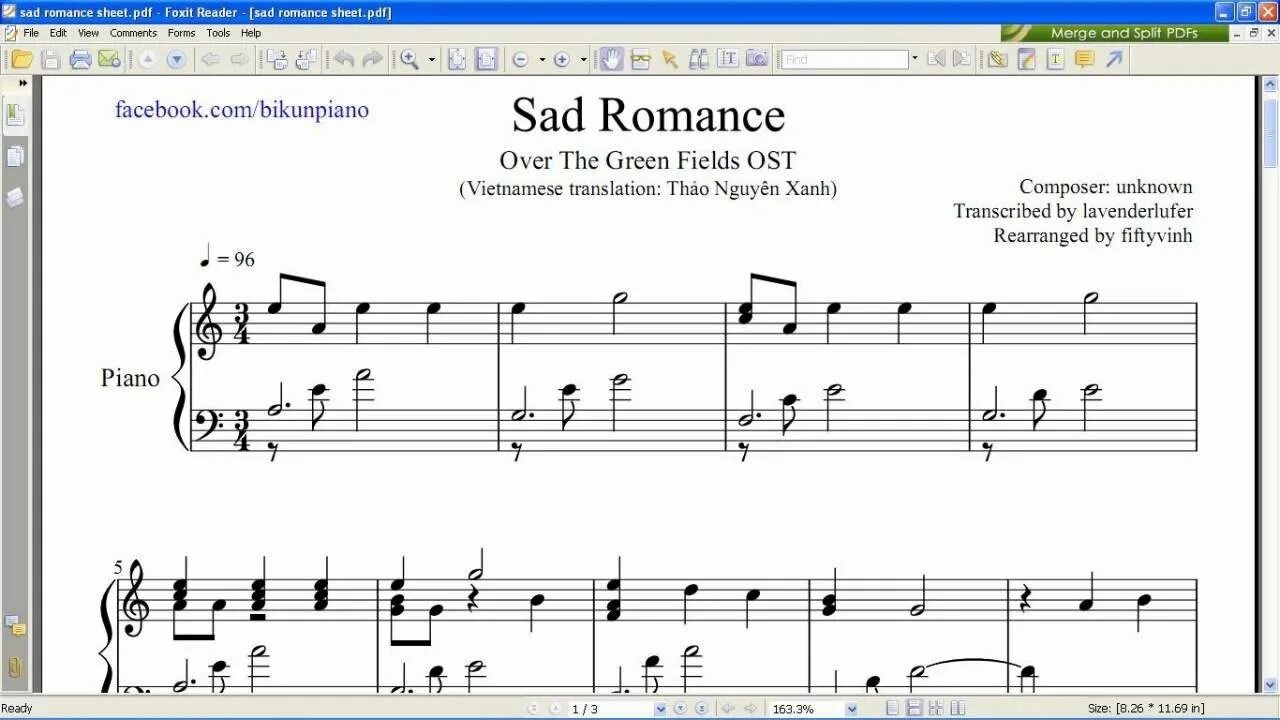The height and width of the screenshot is (720, 1280).
Task: Find previous result icon next to Find box
Action: pyautogui.click(x=936, y=59)
